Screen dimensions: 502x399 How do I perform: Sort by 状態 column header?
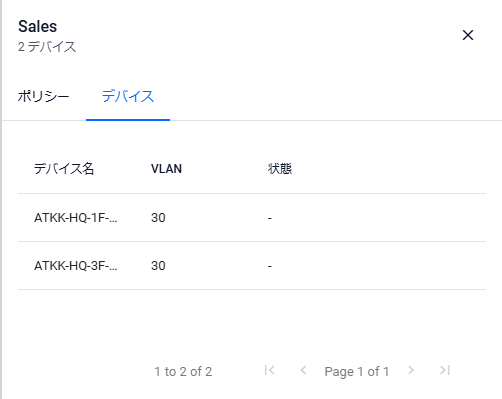[280, 169]
